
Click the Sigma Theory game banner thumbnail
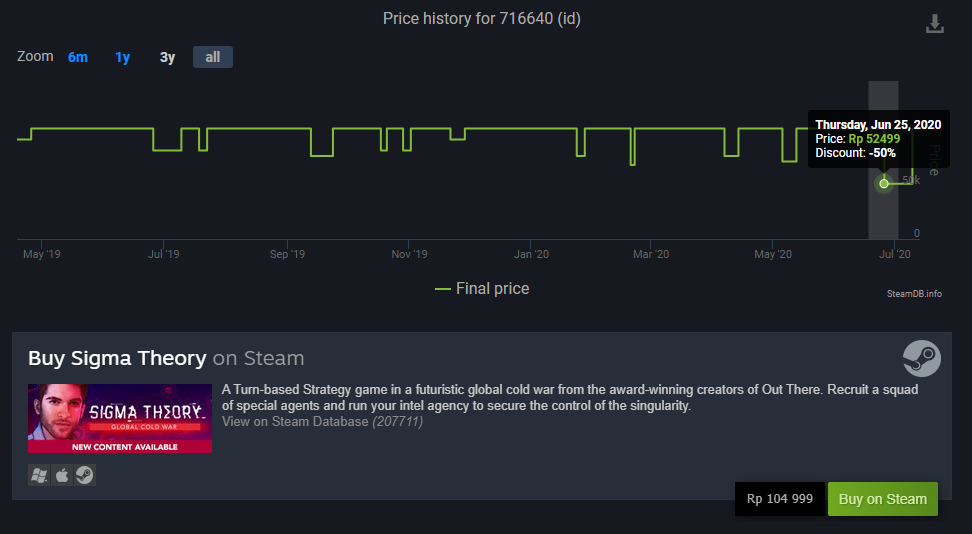(120, 418)
